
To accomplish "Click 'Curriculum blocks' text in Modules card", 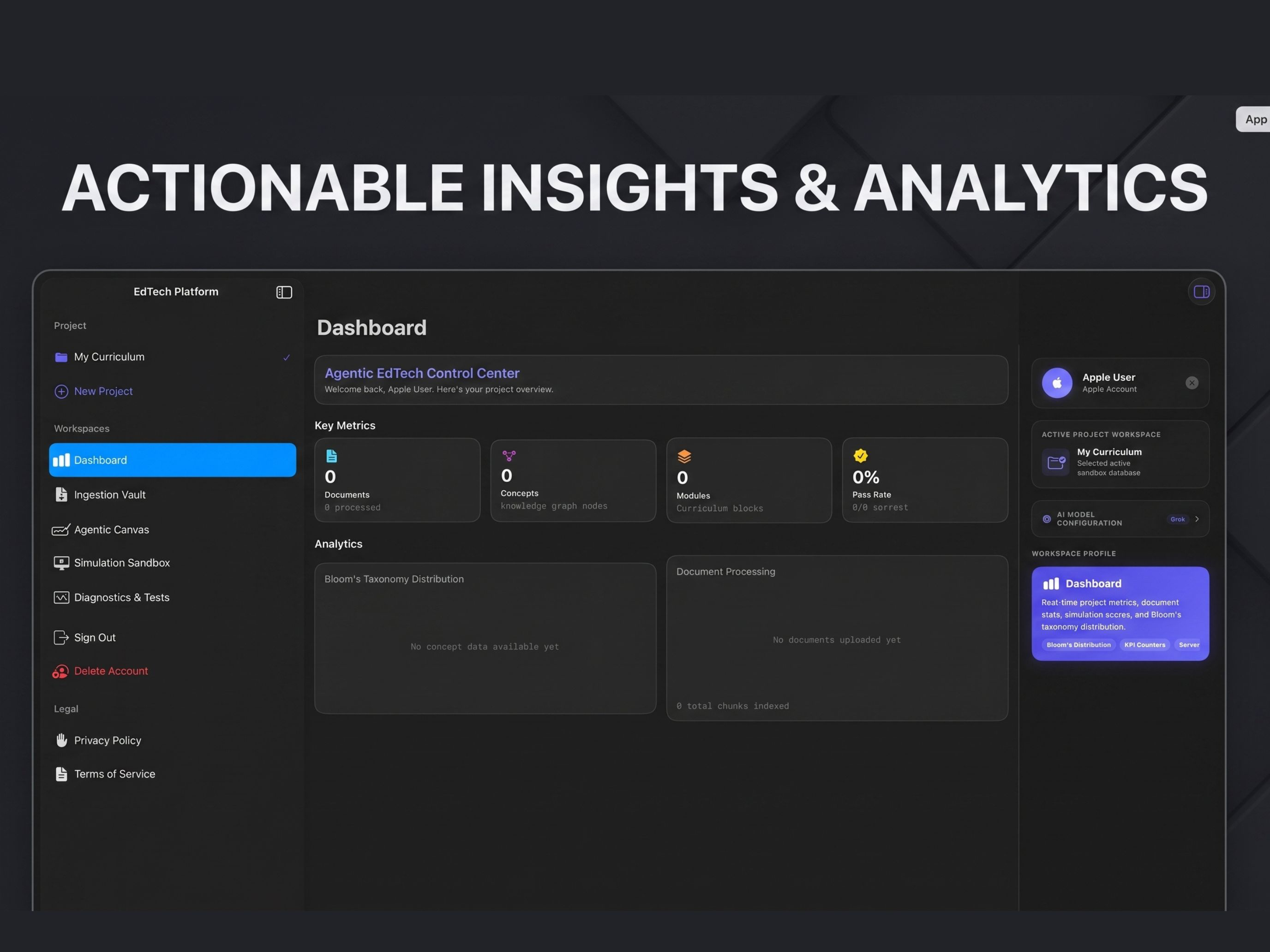I will click(719, 508).
